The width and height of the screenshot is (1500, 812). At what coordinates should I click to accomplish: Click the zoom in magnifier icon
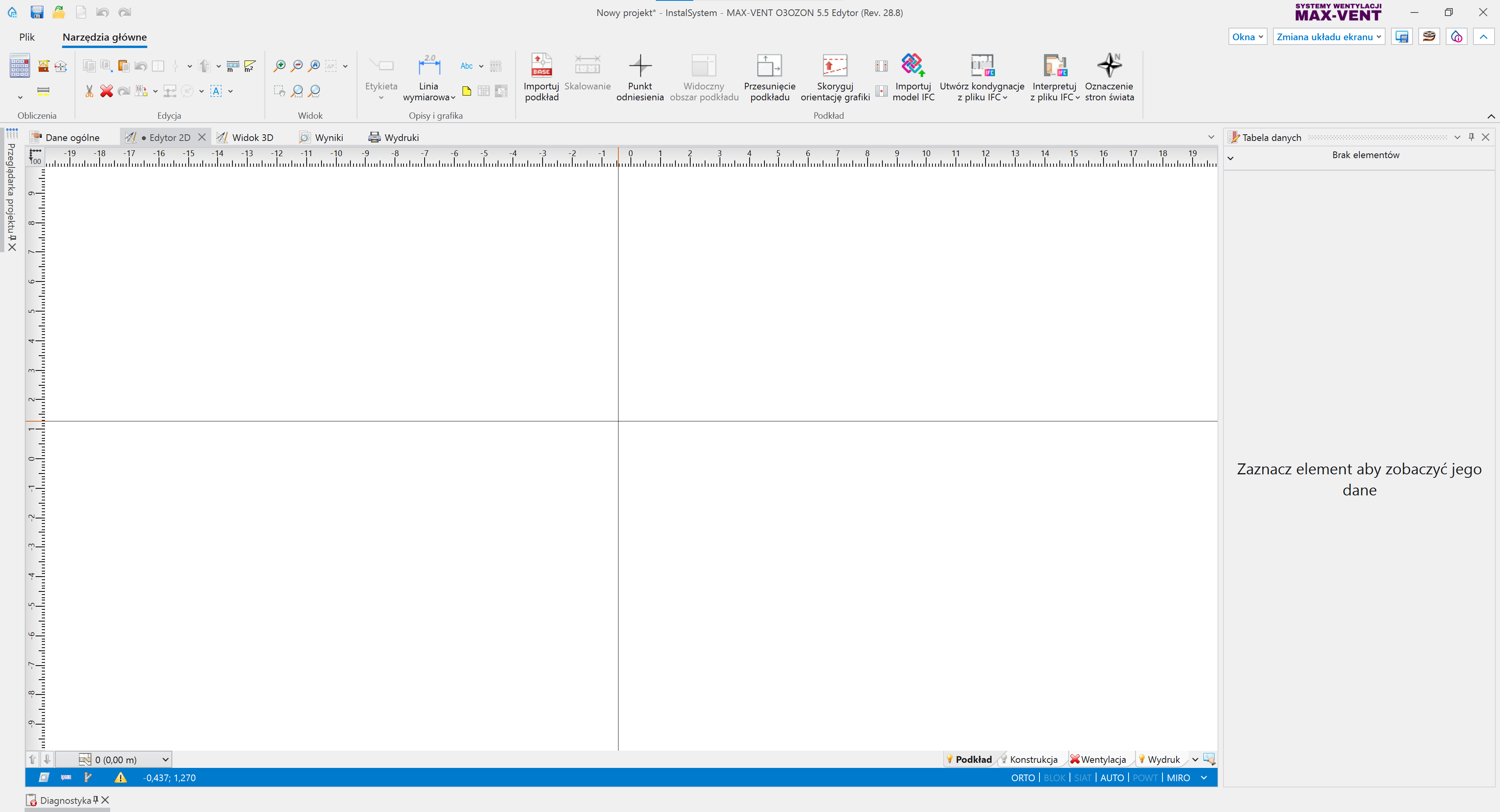280,66
